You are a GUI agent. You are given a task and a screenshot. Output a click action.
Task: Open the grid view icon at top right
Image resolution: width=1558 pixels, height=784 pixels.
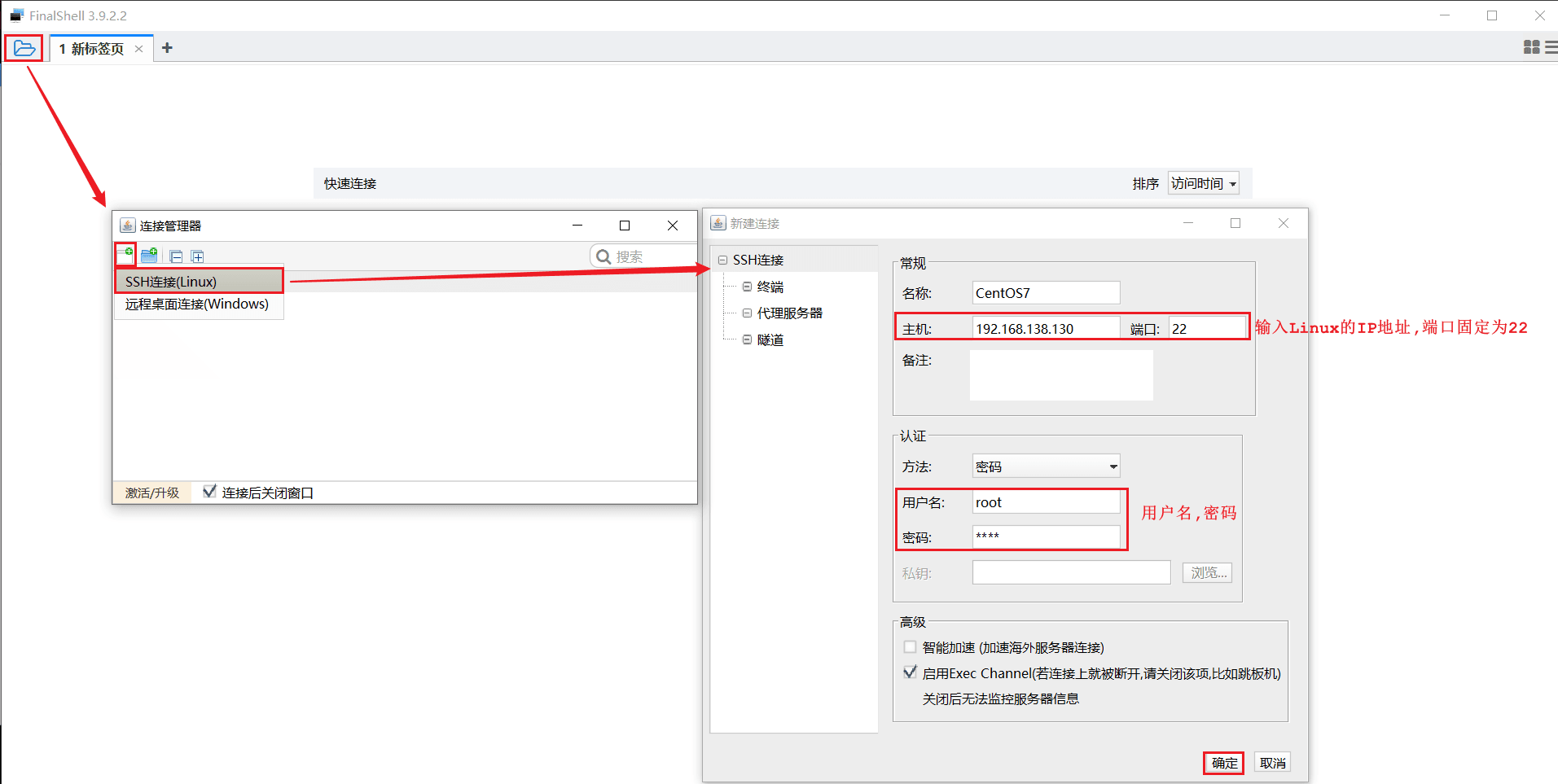click(1529, 47)
